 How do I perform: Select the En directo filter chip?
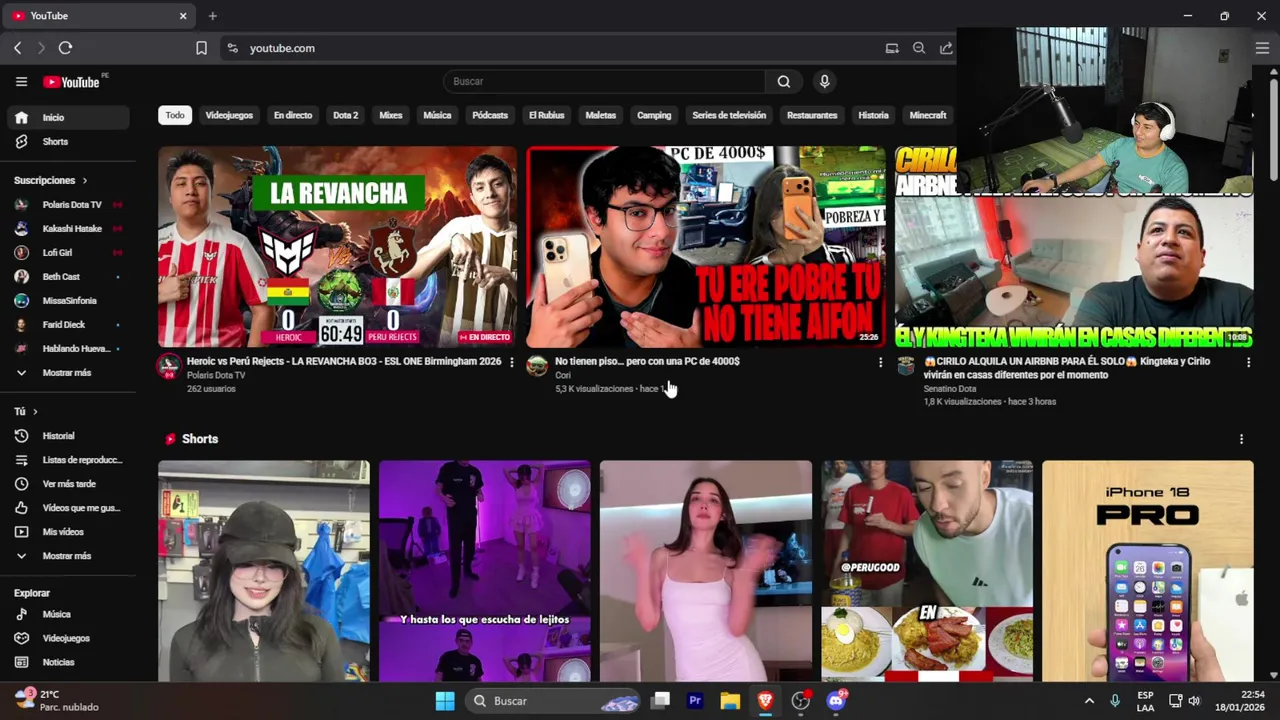pyautogui.click(x=293, y=115)
